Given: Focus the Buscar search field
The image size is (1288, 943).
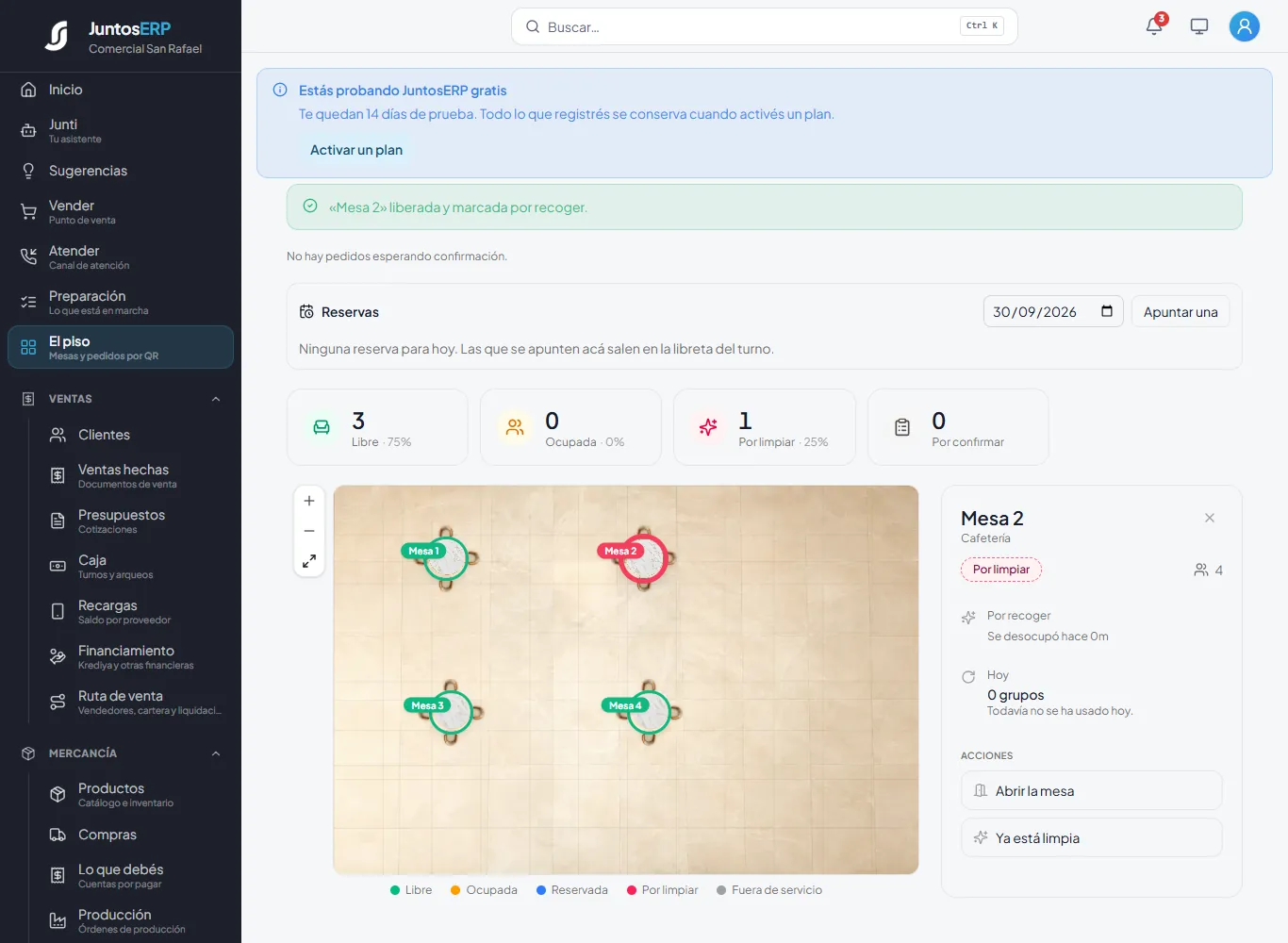Looking at the screenshot, I should [x=765, y=26].
